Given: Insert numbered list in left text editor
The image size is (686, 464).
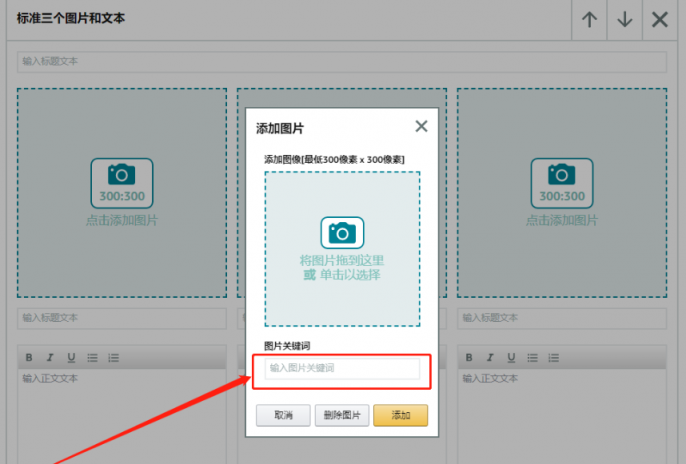Looking at the screenshot, I should [114, 358].
